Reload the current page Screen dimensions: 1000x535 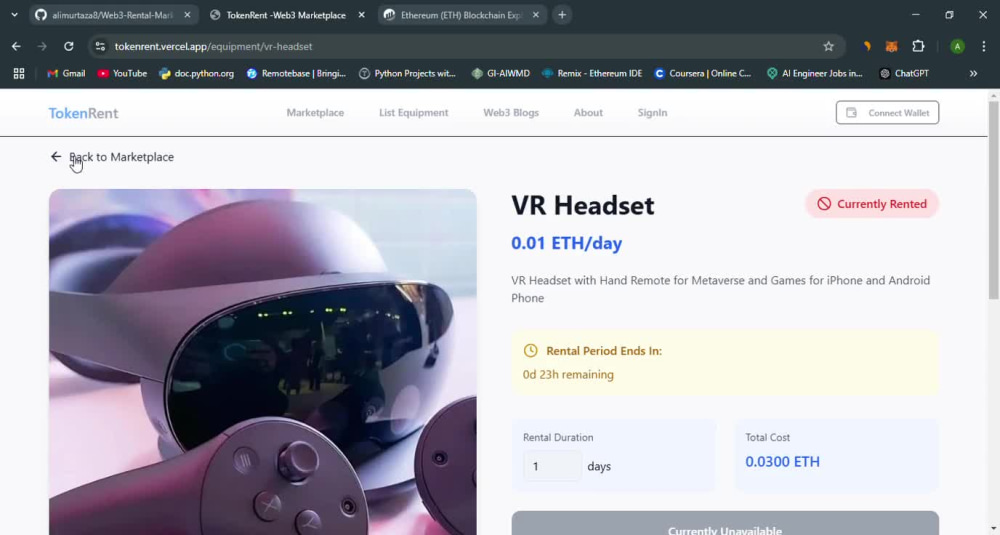click(68, 46)
